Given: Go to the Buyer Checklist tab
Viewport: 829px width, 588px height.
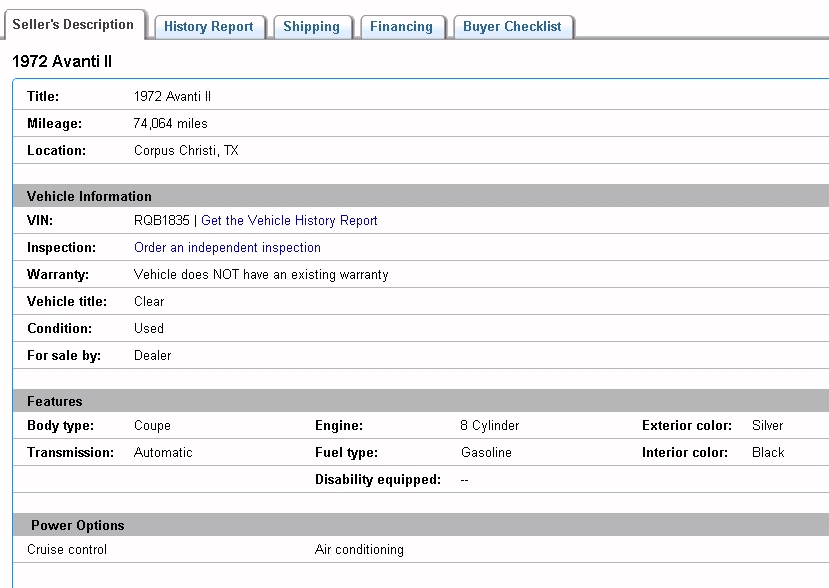Looking at the screenshot, I should [512, 27].
